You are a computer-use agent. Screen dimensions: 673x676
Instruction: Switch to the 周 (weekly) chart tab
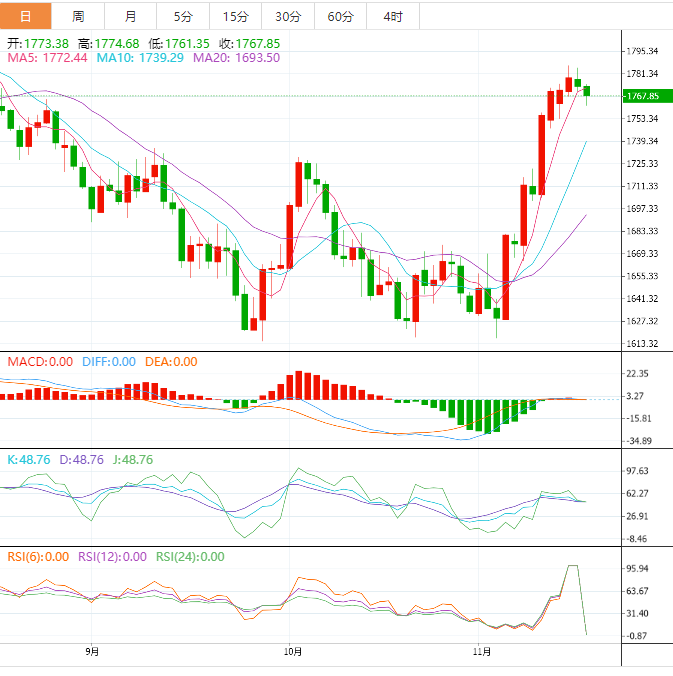[78, 16]
